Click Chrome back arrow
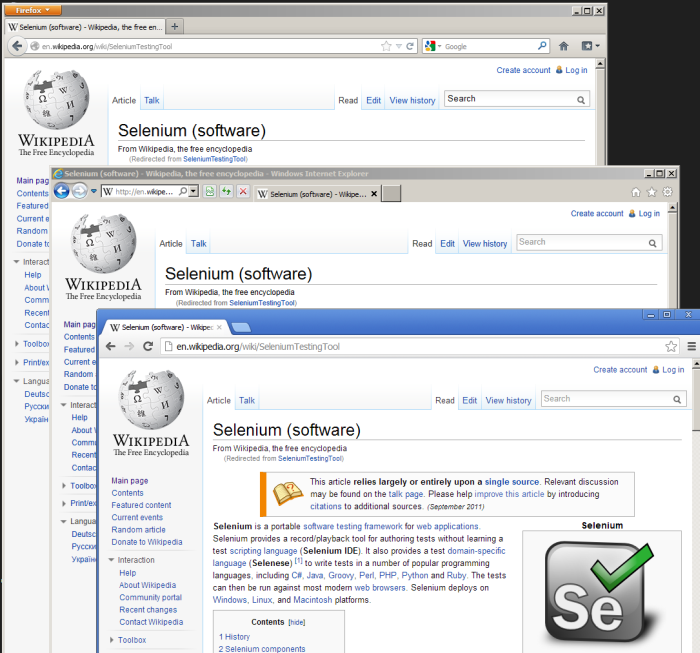The width and height of the screenshot is (700, 653). pyautogui.click(x=111, y=346)
